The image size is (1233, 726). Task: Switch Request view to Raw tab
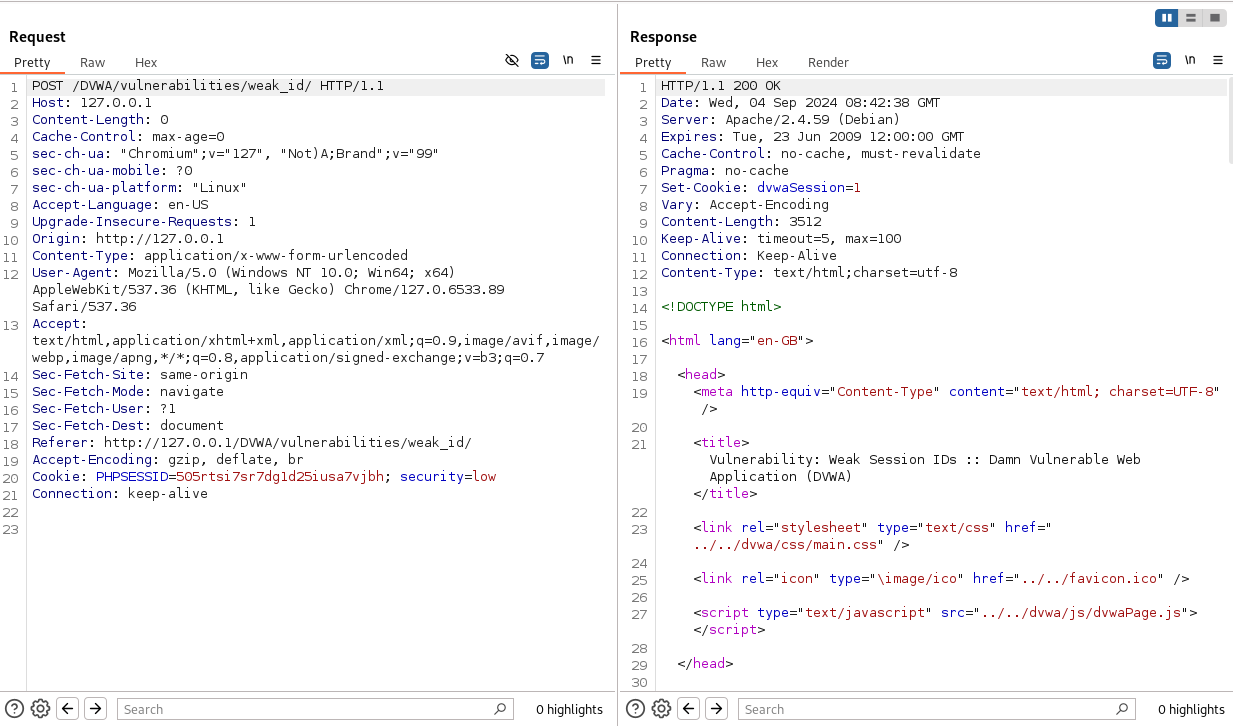92,62
